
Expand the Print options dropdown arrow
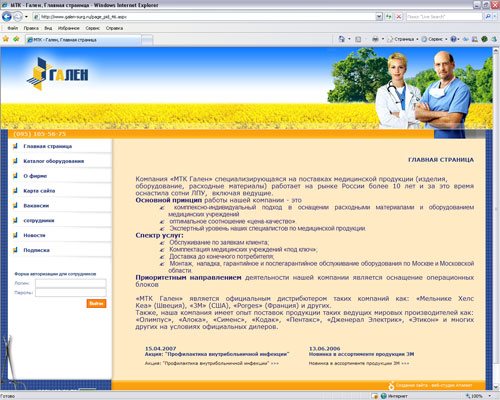[383, 39]
